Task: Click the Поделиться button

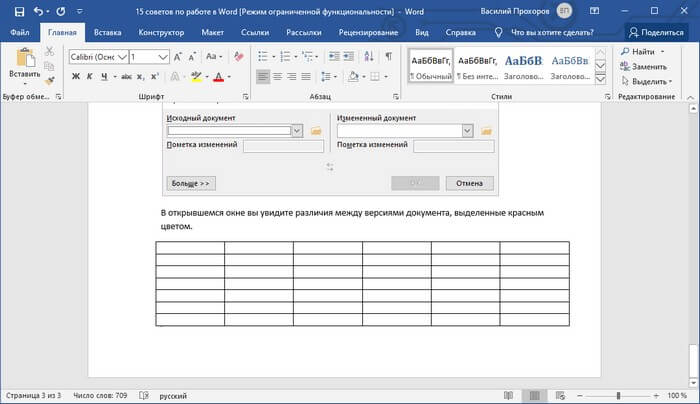Action: [x=656, y=33]
